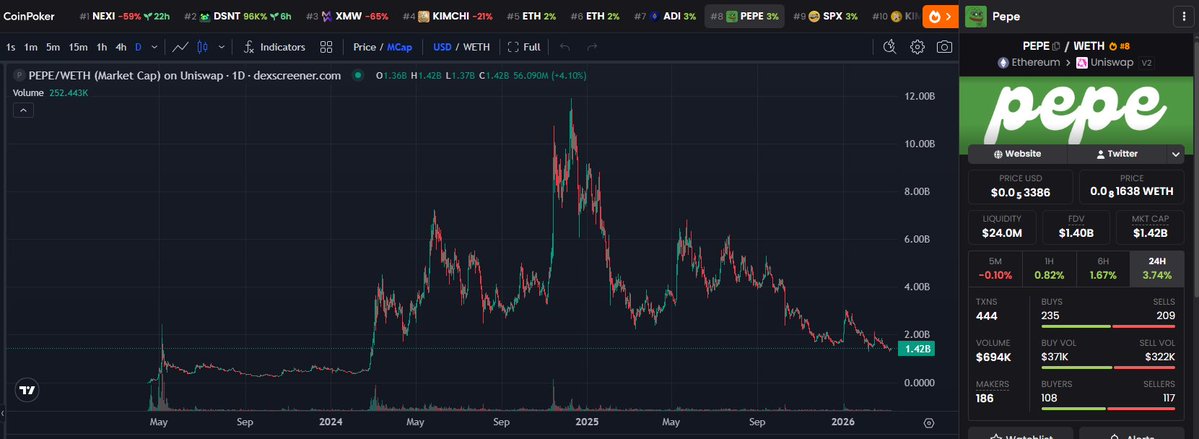Click the #8 trending rank badge
Viewport: 1199px width, 439px height.
coord(1119,46)
